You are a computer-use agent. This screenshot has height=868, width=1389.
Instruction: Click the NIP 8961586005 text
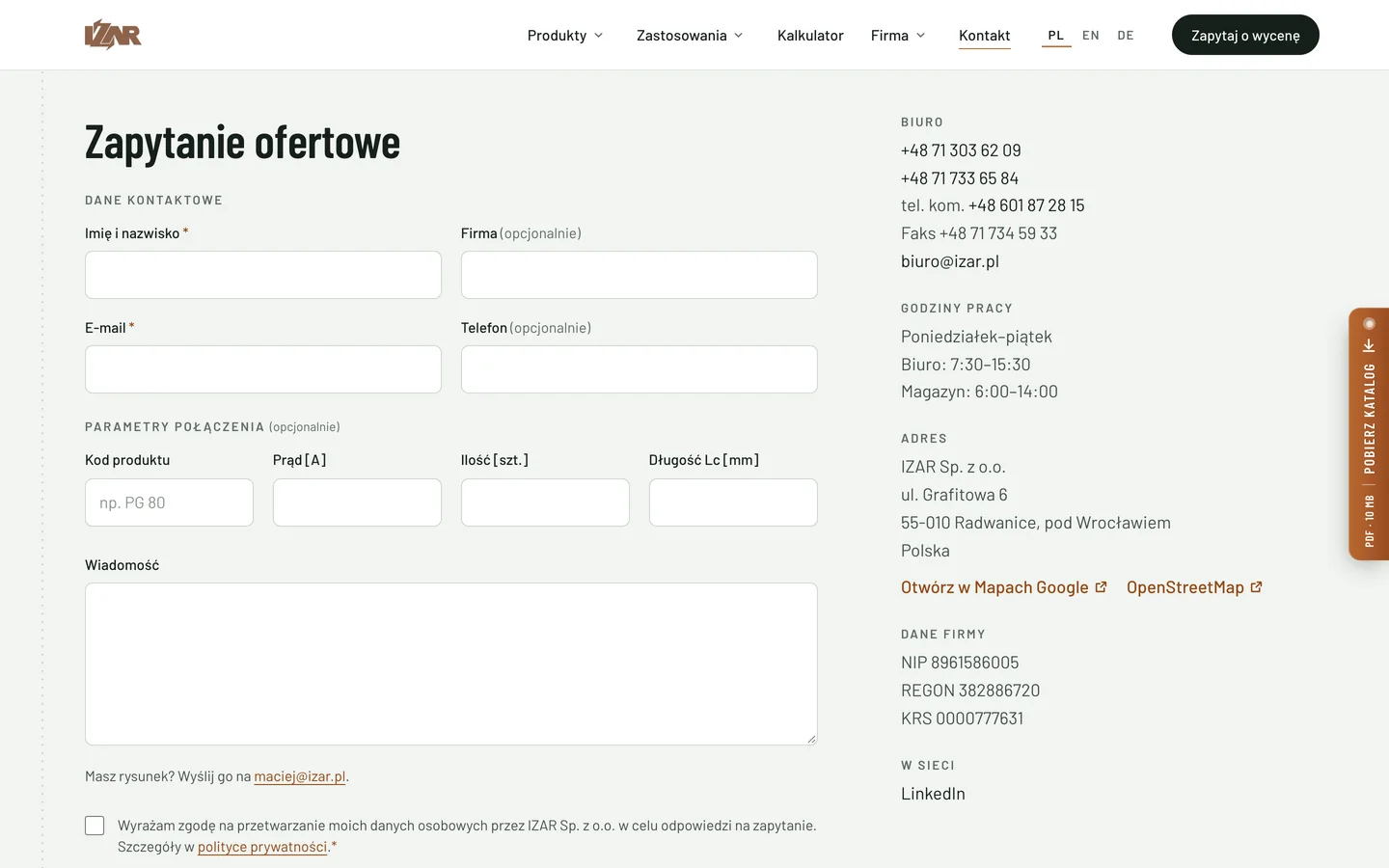point(960,663)
